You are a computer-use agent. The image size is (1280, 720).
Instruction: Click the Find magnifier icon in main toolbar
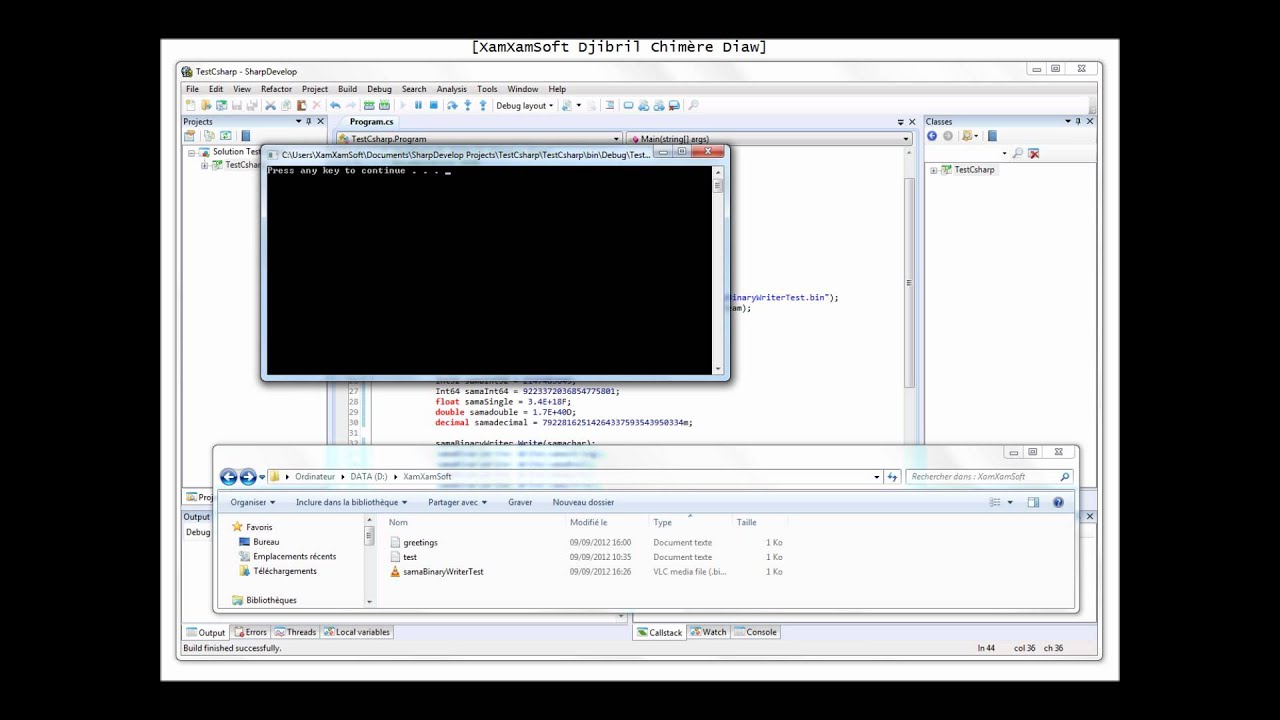coord(693,105)
